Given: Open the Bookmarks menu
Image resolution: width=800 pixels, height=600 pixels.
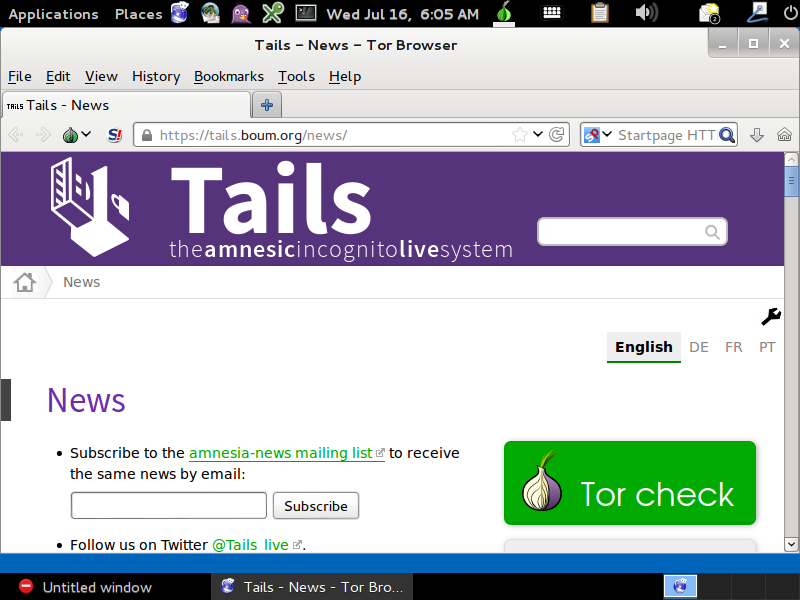Looking at the screenshot, I should tap(229, 77).
